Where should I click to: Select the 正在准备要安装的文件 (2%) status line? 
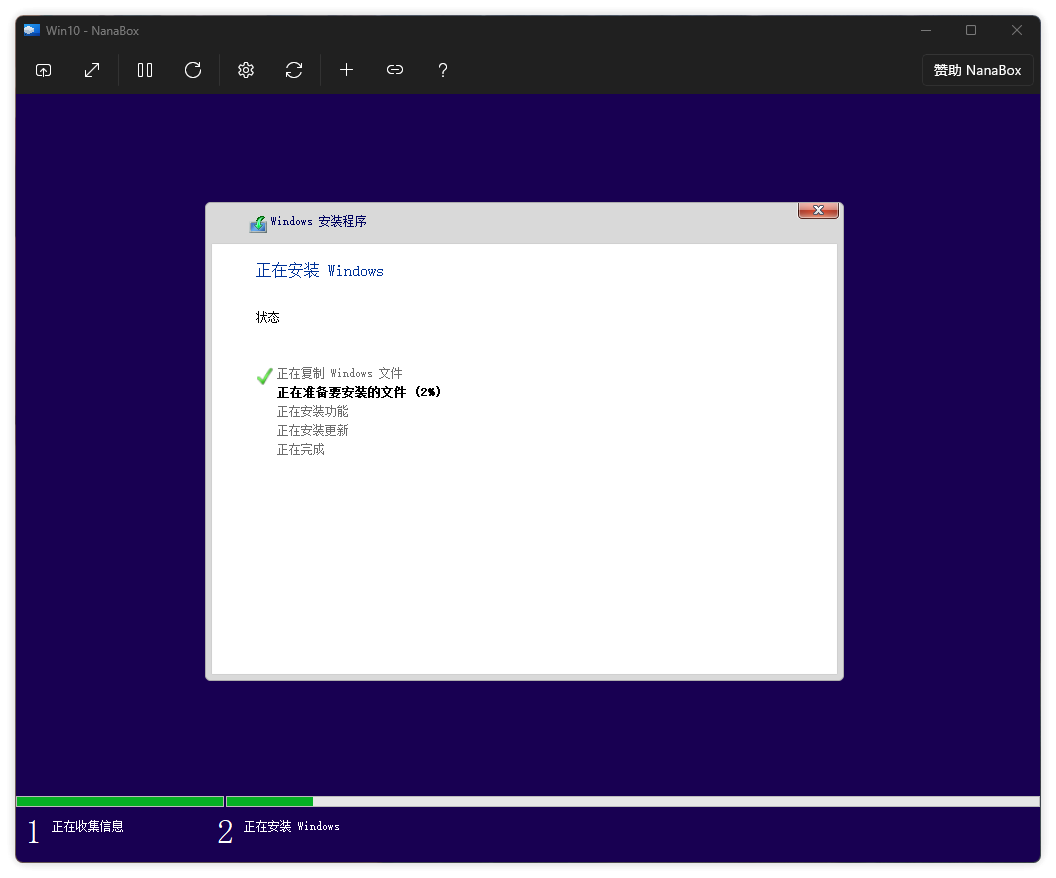(358, 392)
